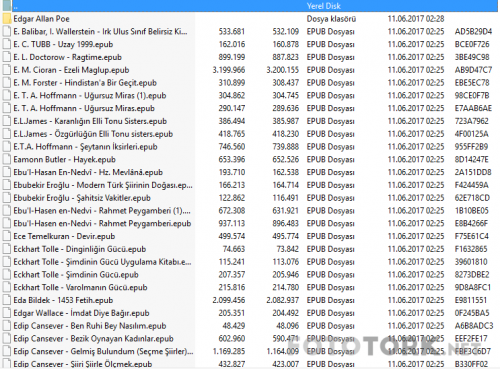This screenshot has width=500, height=369.
Task: Click file icon of Ebu'l-Hasan En-Nedvî - Hz. Mevlânâ.epub
Action: click(x=7, y=172)
